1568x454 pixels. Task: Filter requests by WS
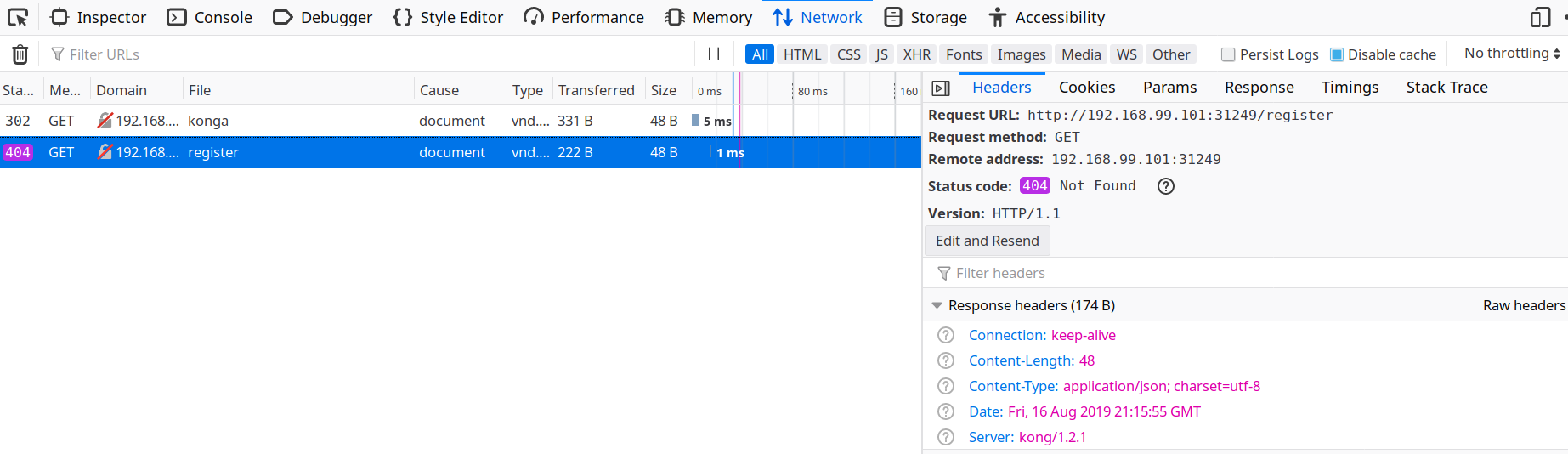pyautogui.click(x=1127, y=54)
